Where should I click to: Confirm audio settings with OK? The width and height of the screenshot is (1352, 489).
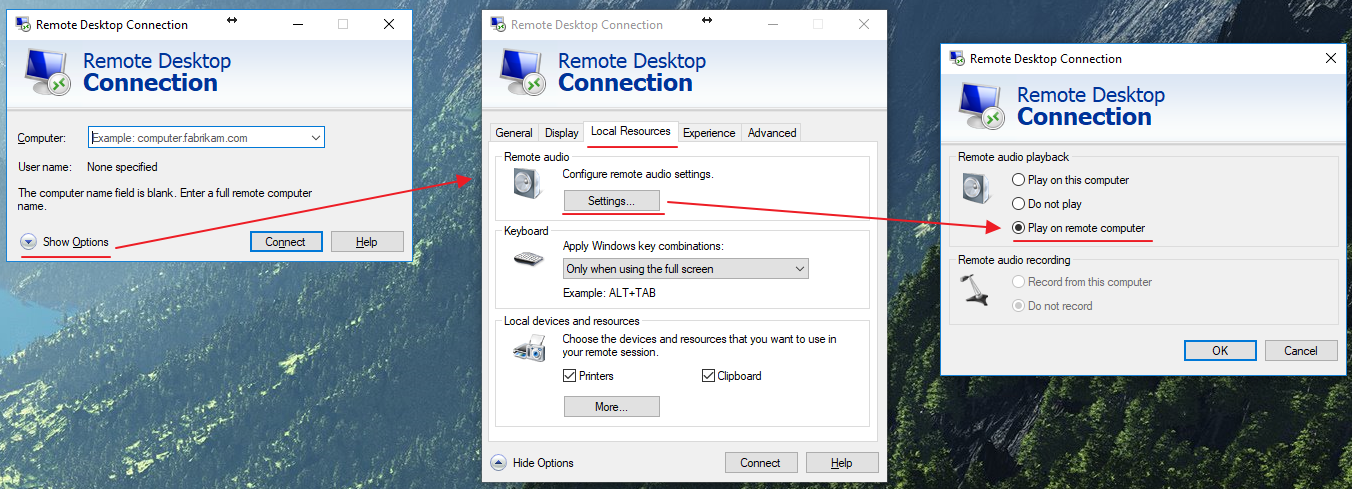(1220, 351)
